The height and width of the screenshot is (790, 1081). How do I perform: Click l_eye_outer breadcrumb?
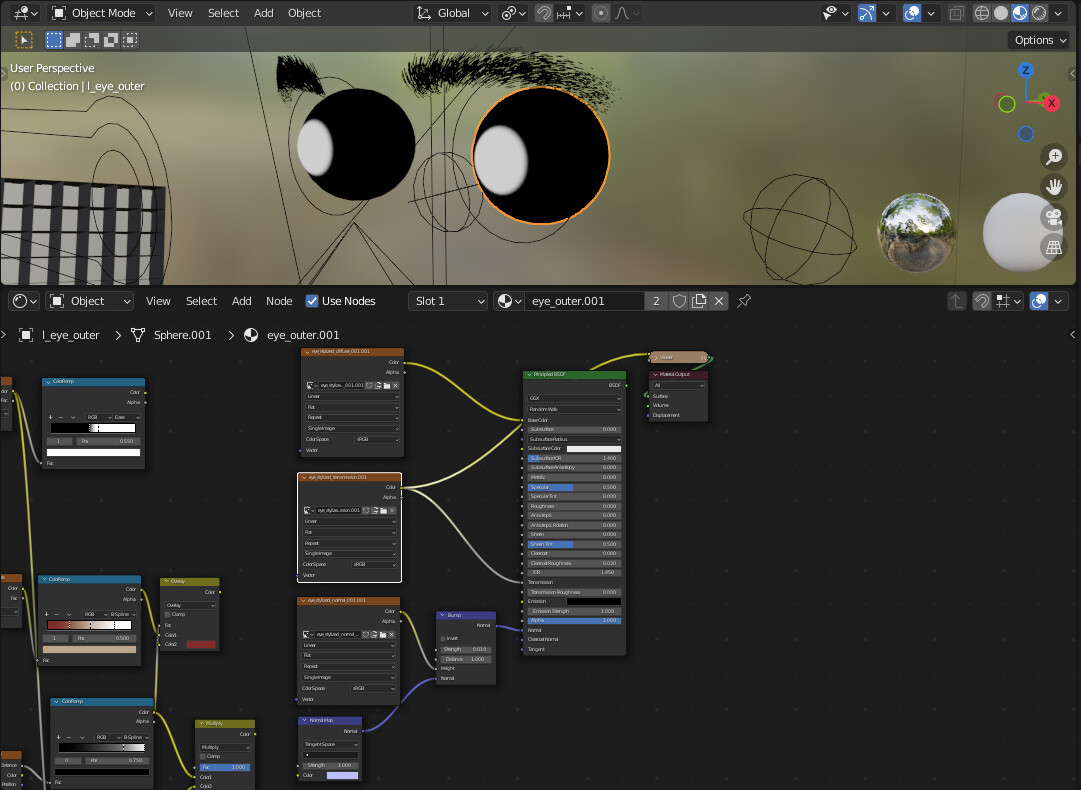70,335
